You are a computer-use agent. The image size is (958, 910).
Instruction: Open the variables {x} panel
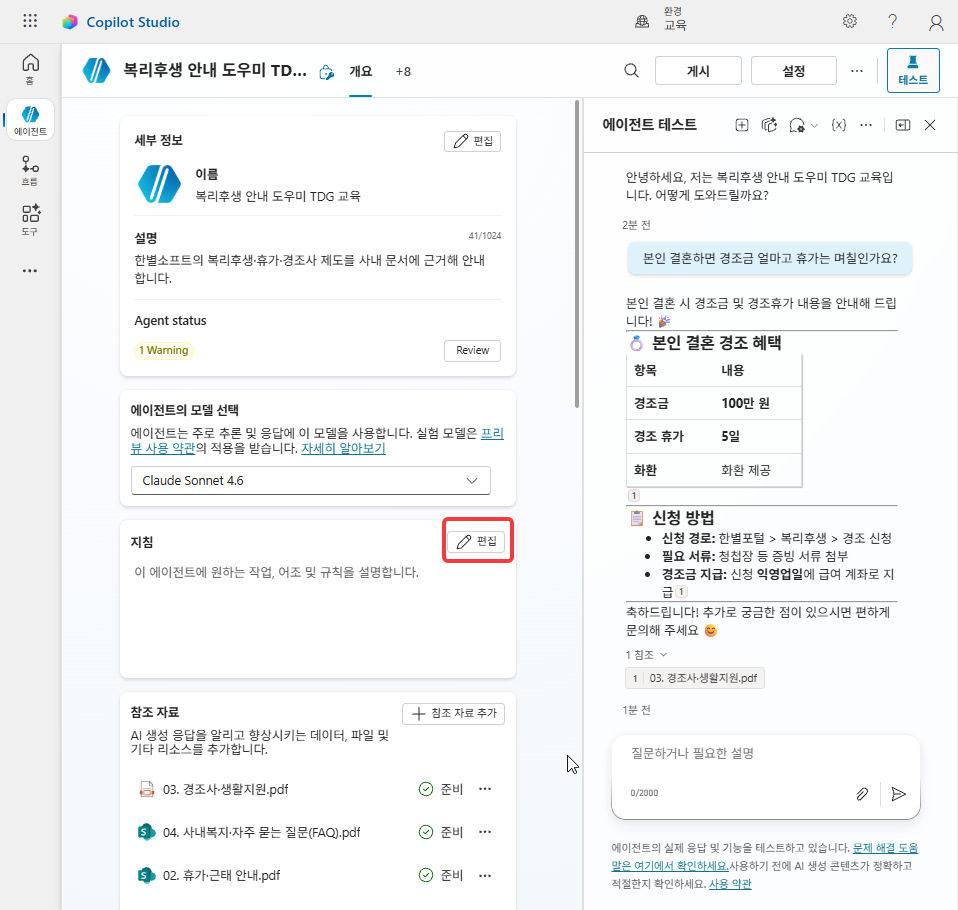(x=838, y=125)
